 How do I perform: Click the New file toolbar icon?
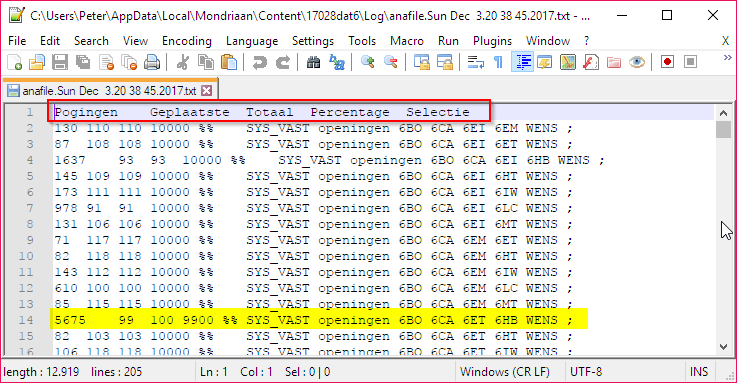15,62
